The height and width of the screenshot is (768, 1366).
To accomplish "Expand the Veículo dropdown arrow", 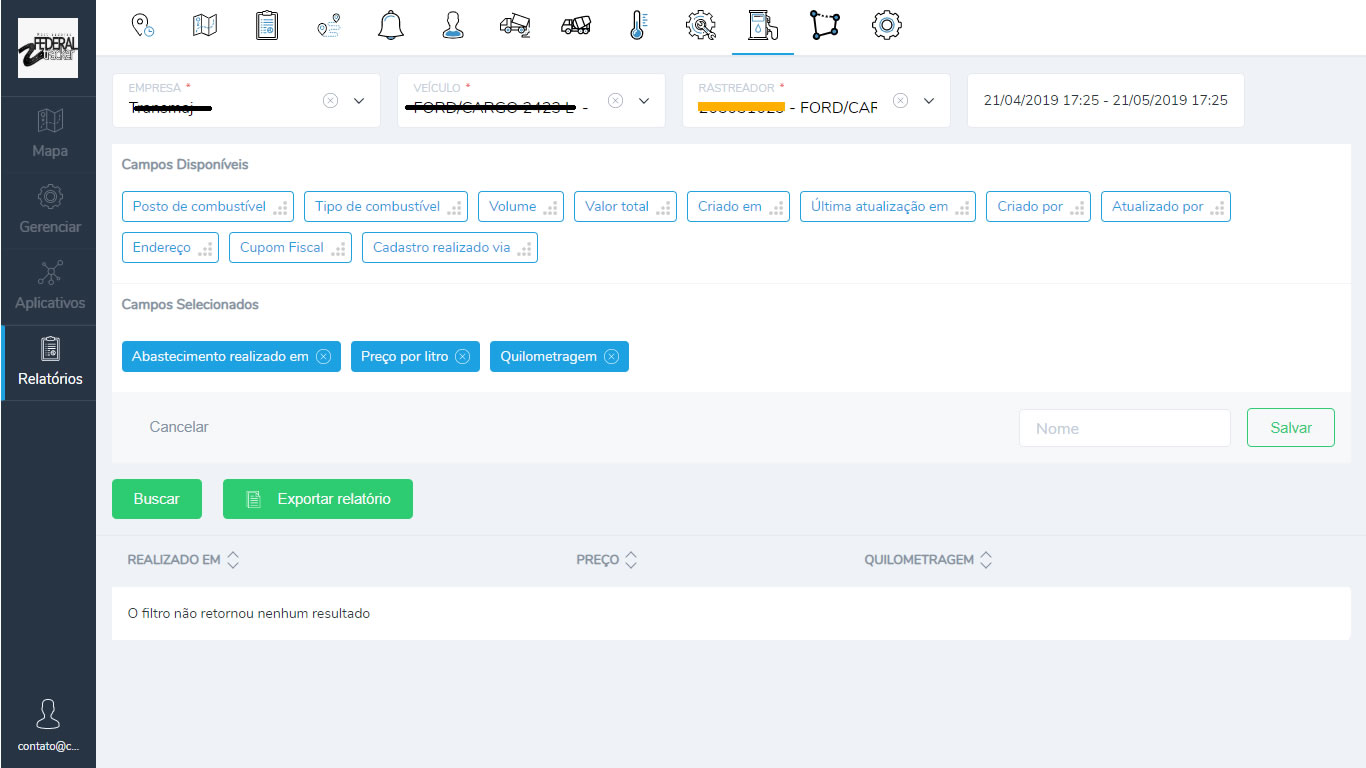I will pos(644,101).
